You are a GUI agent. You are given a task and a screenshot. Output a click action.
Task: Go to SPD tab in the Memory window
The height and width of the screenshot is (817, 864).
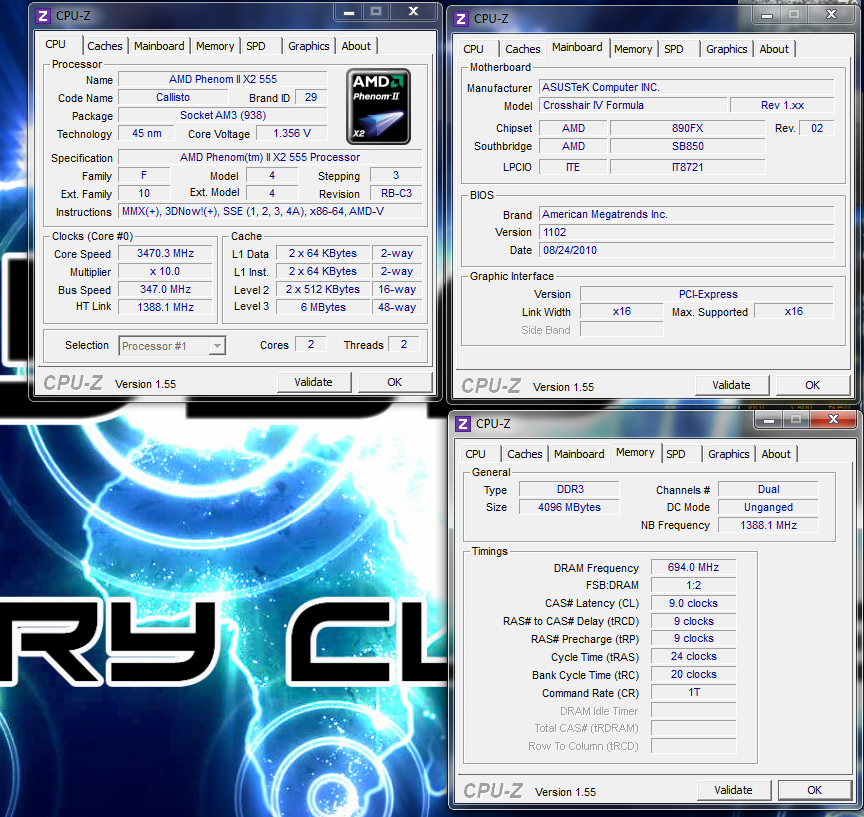pos(676,454)
